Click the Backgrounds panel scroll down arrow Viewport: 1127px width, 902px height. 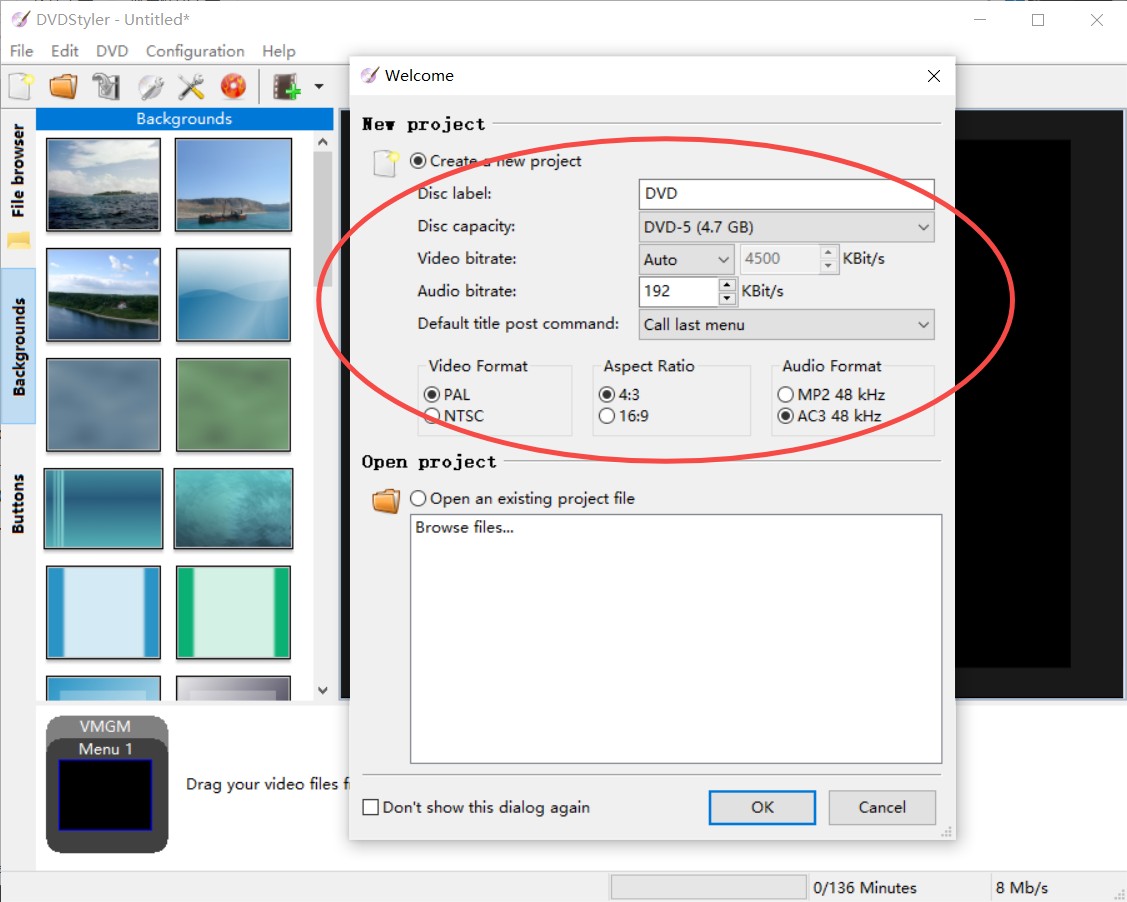point(323,690)
